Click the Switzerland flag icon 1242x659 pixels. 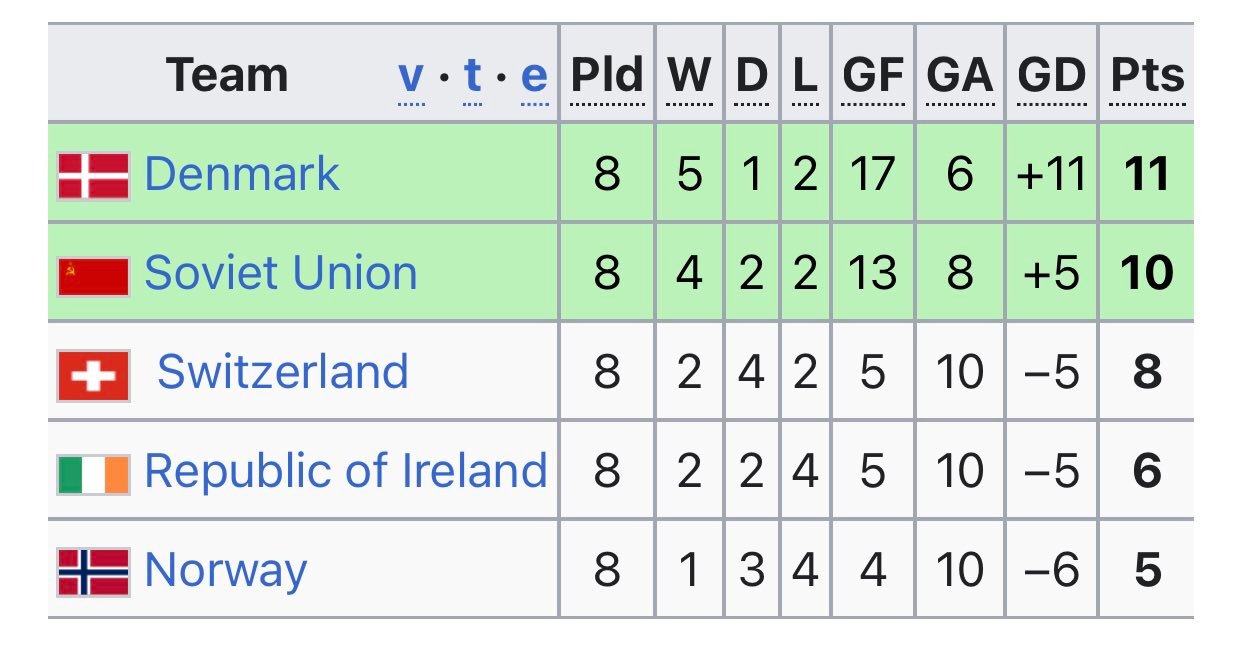click(x=93, y=375)
